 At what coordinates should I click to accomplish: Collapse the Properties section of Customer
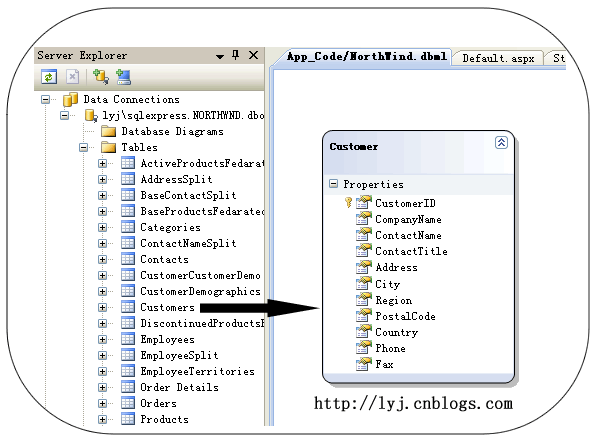click(334, 184)
